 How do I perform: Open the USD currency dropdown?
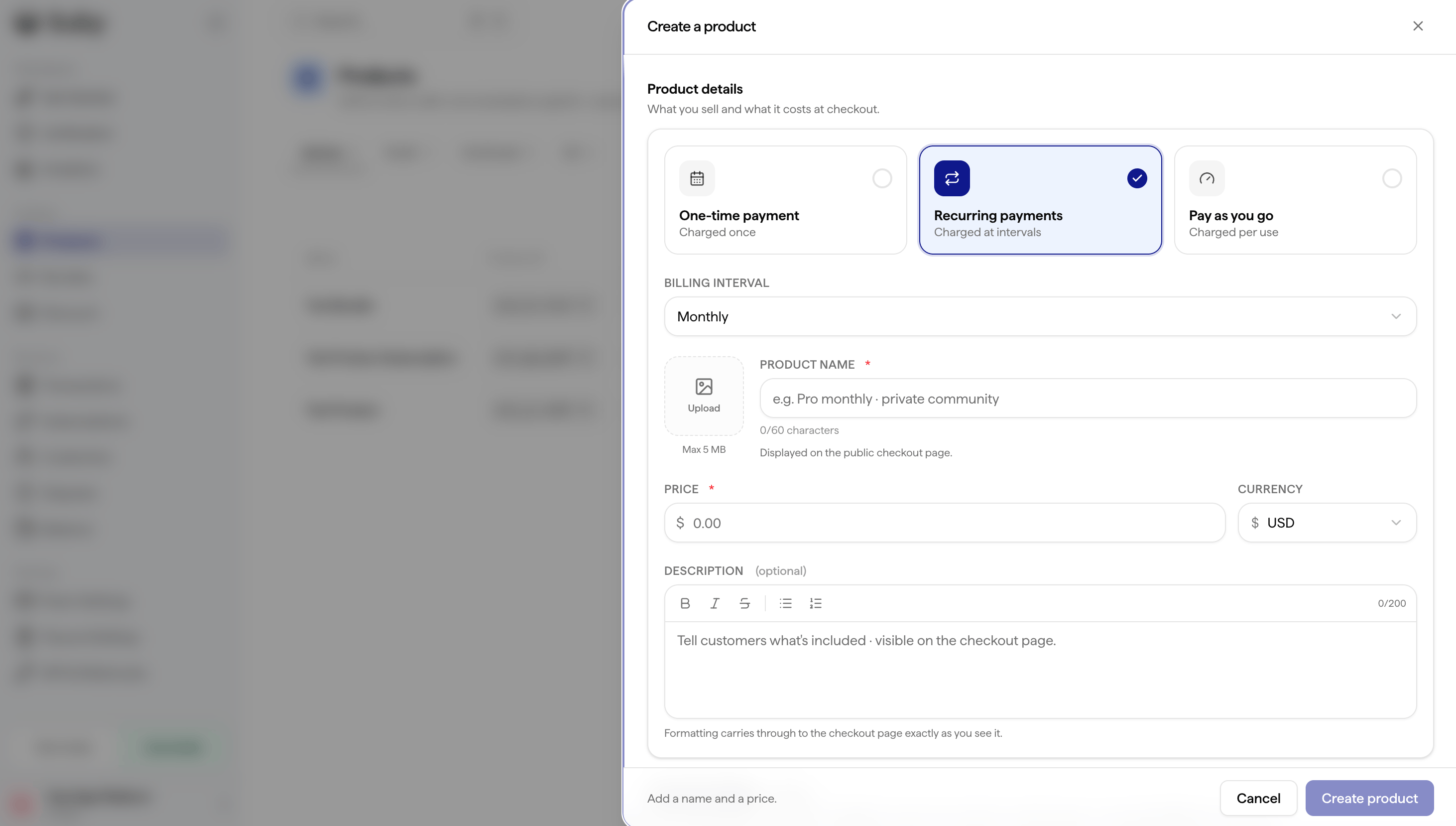[1327, 523]
